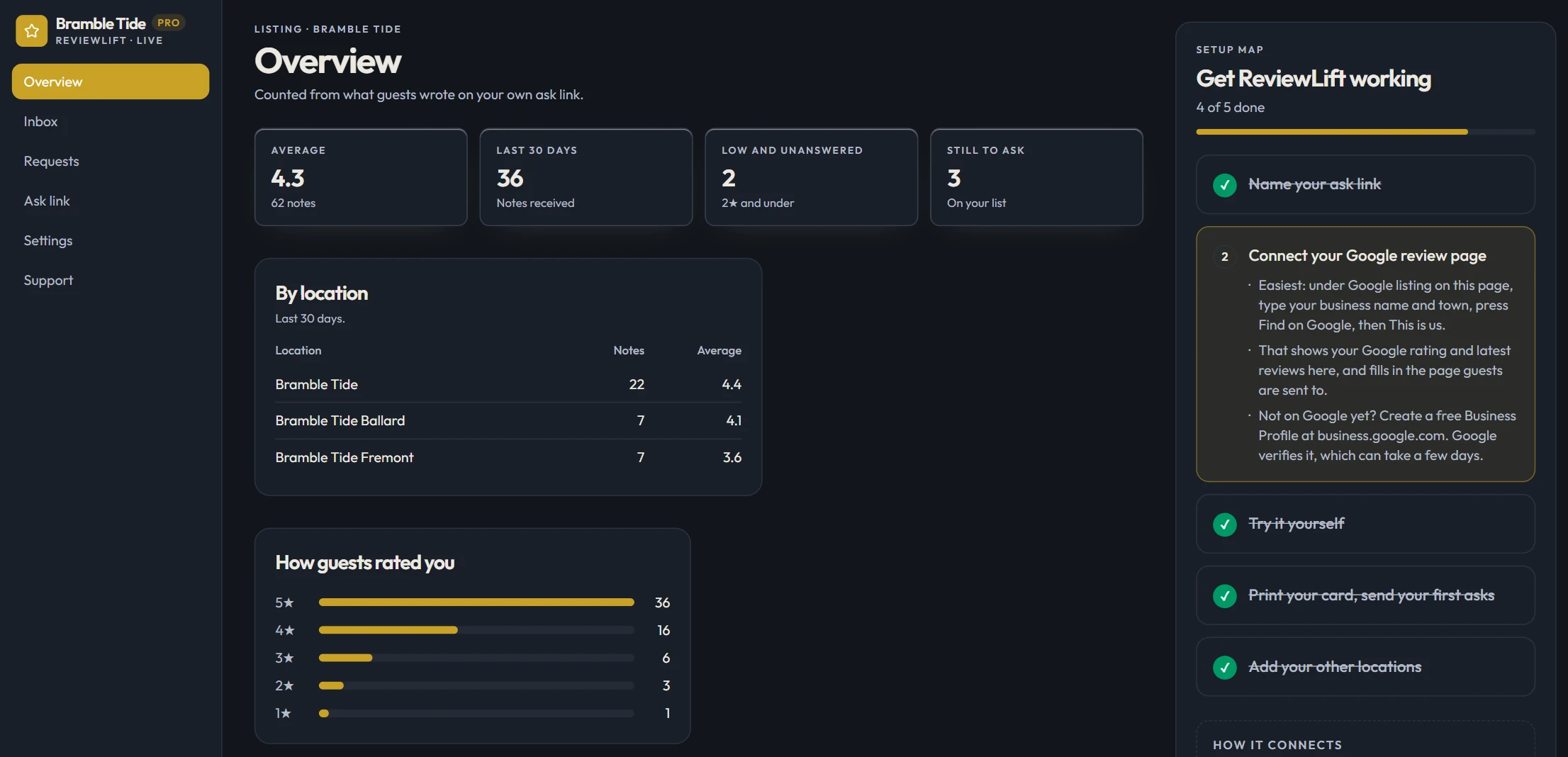
Task: Open the Last 30 Days notes card
Action: (x=586, y=177)
